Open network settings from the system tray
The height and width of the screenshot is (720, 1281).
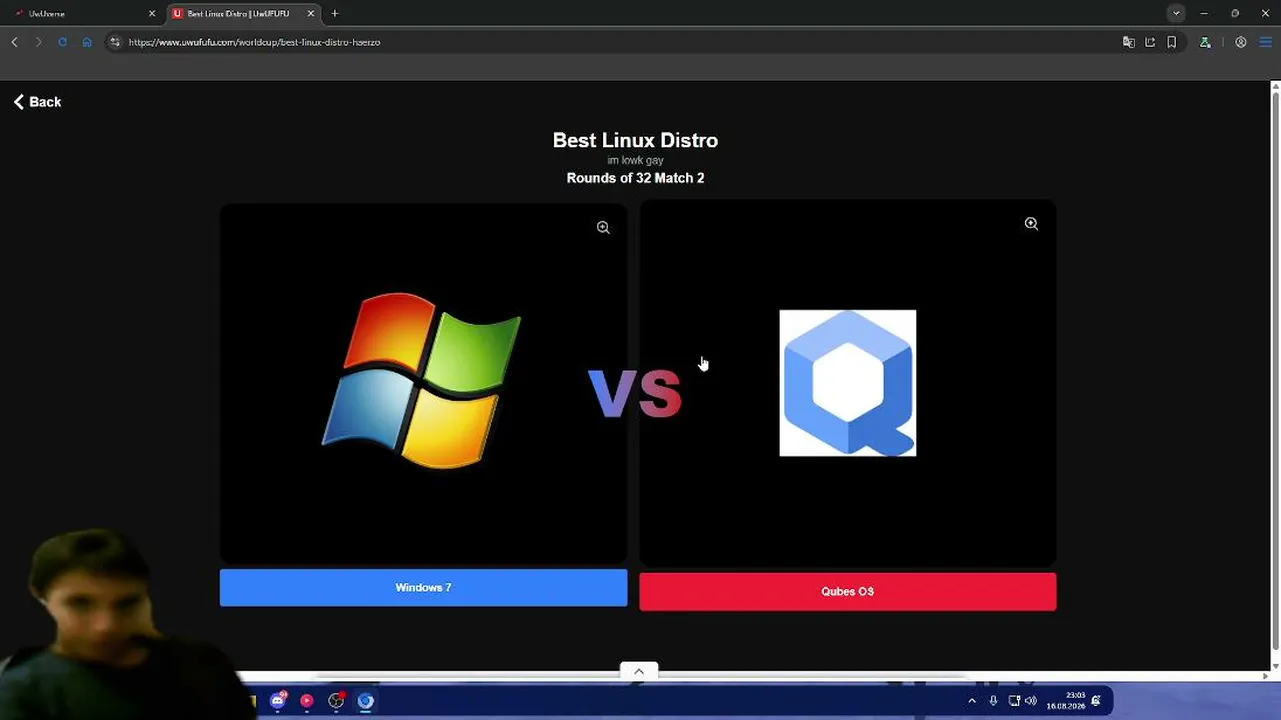(1014, 701)
